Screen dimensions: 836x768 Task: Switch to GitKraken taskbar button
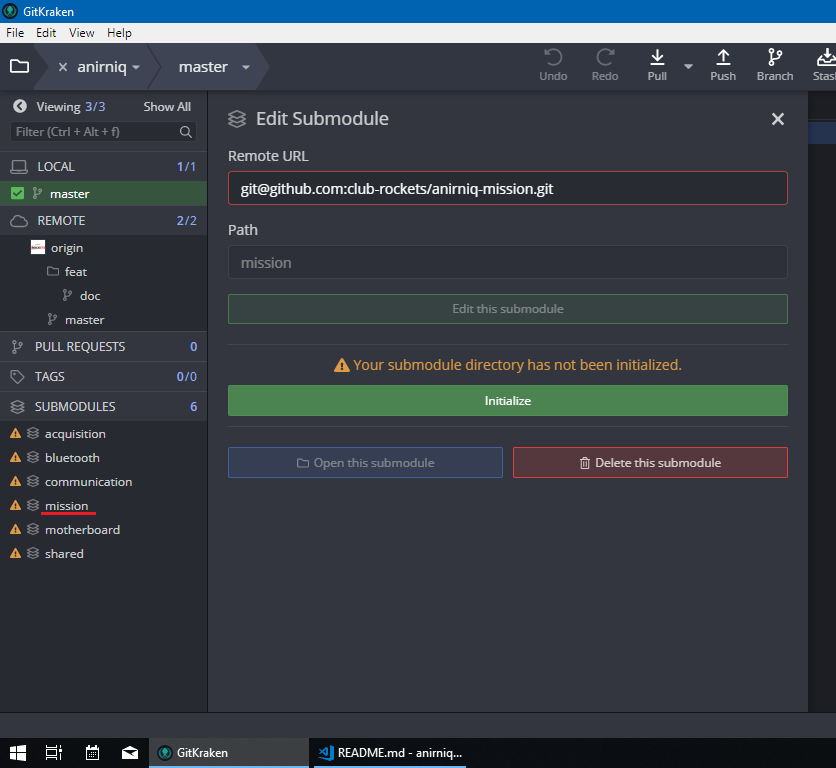point(229,753)
